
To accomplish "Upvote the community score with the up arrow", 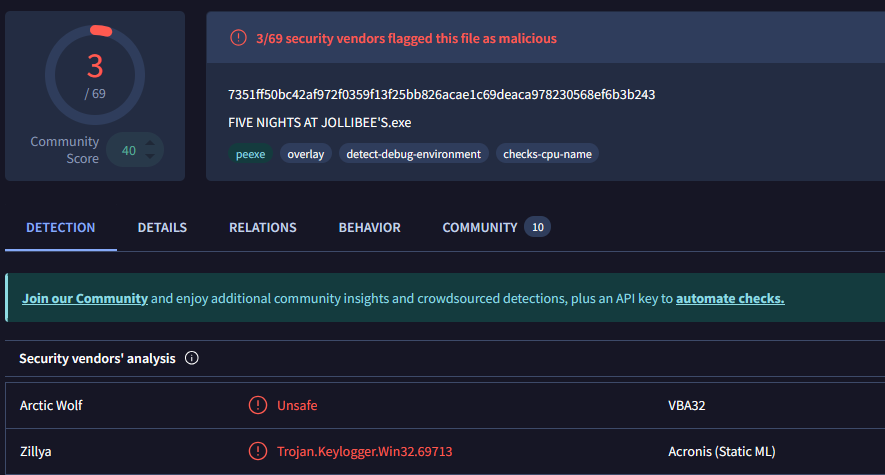I will click(150, 144).
